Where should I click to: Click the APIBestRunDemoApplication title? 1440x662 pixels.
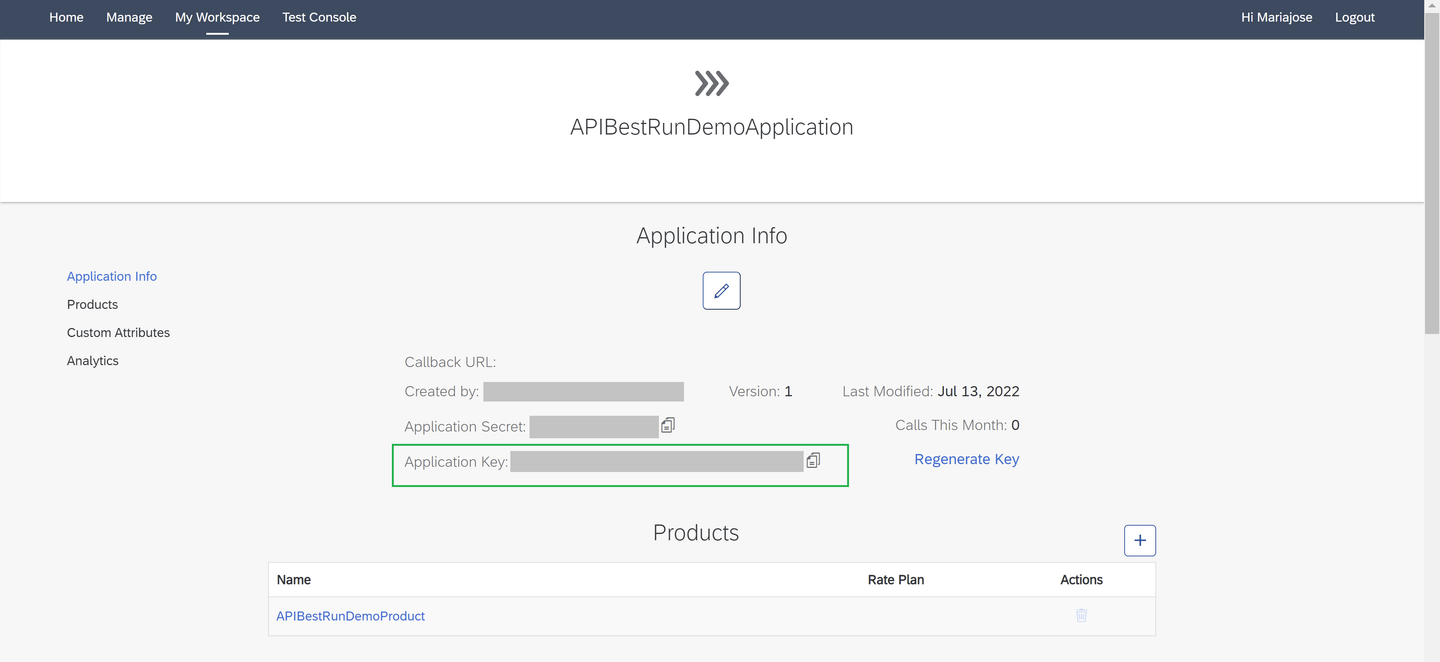click(x=712, y=127)
